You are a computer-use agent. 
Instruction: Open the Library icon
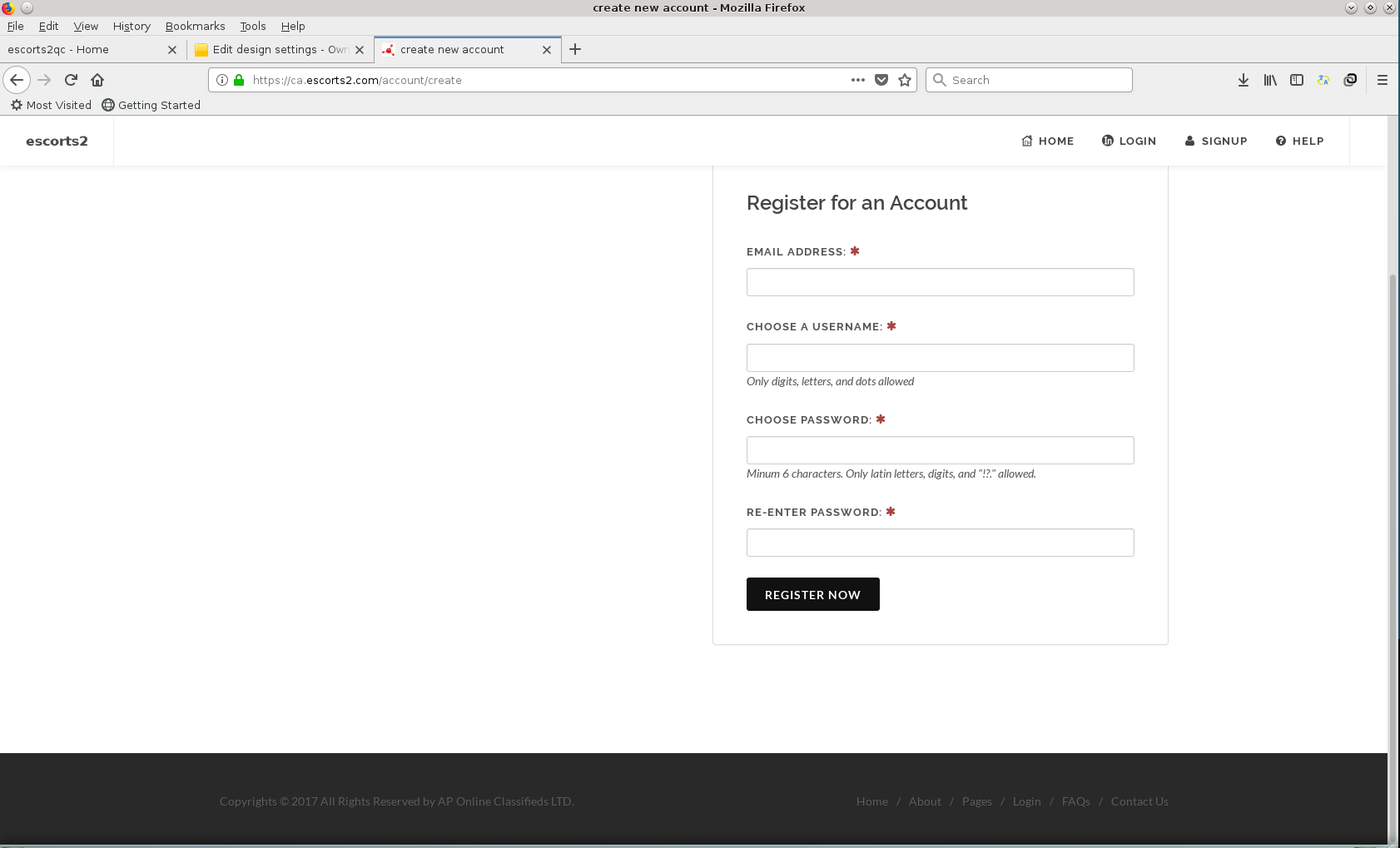[x=1270, y=80]
